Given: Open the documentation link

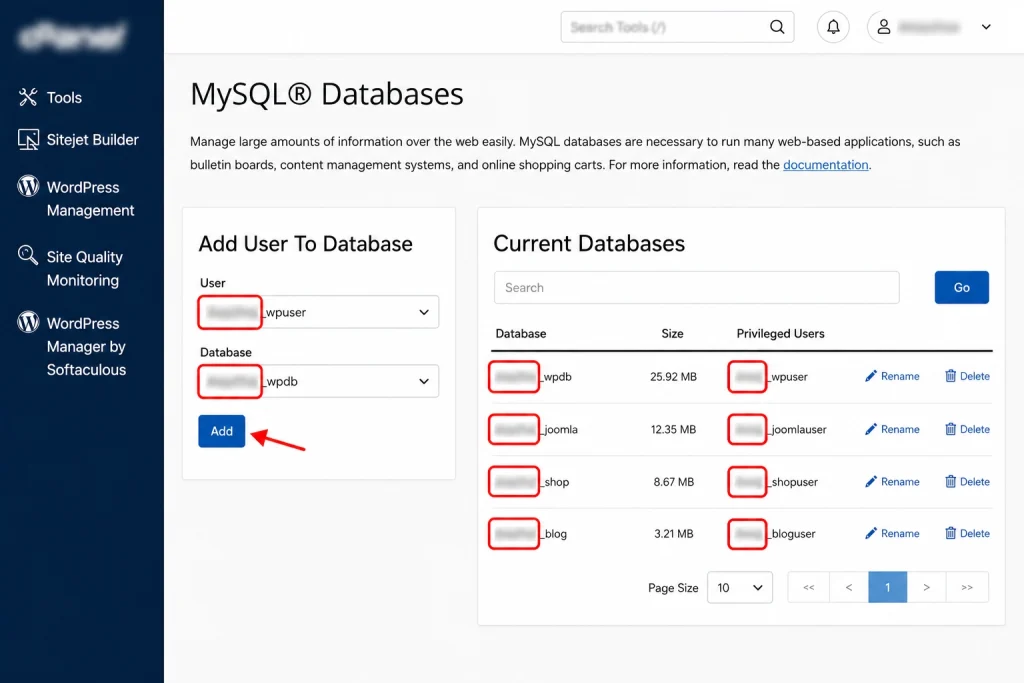Looking at the screenshot, I should (x=825, y=165).
